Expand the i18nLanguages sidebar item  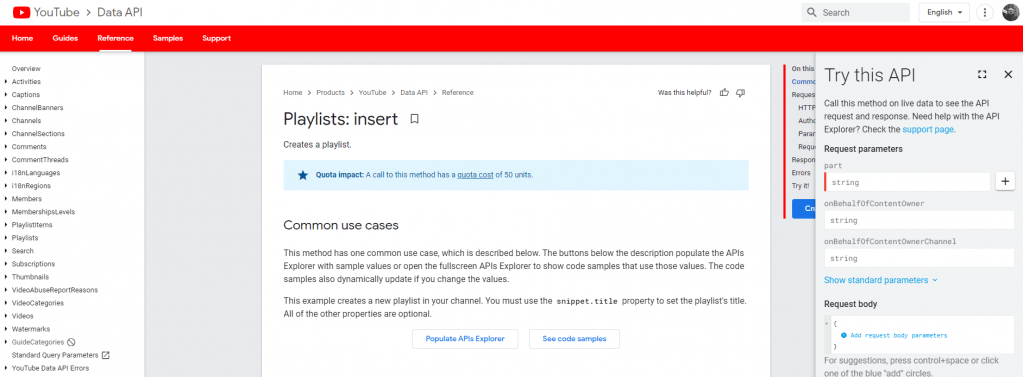[x=6, y=173]
